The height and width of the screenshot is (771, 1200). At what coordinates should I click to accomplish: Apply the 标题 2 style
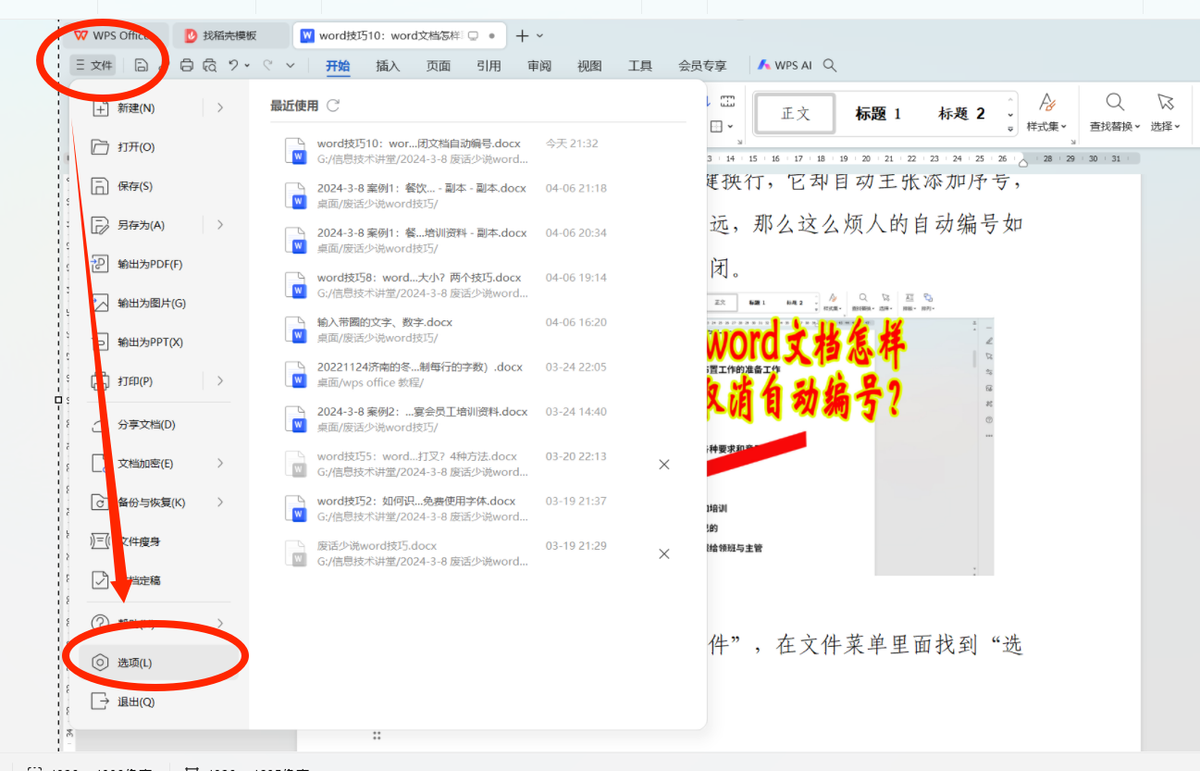tap(961, 114)
